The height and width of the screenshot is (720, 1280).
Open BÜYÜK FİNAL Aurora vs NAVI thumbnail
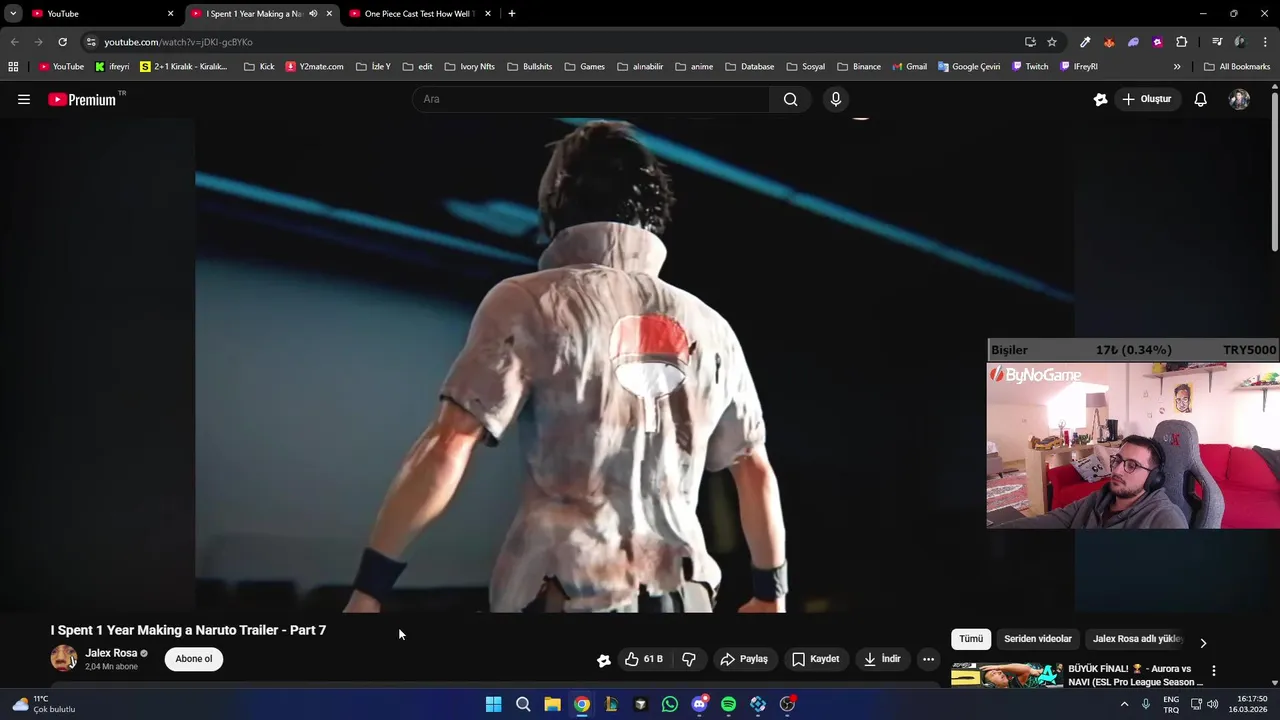1007,675
